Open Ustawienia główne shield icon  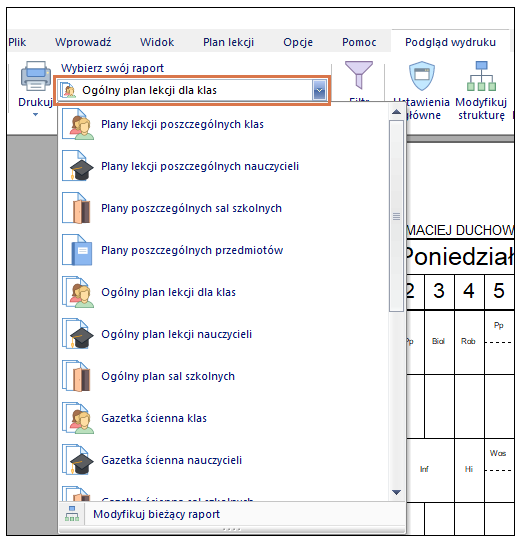pyautogui.click(x=422, y=75)
